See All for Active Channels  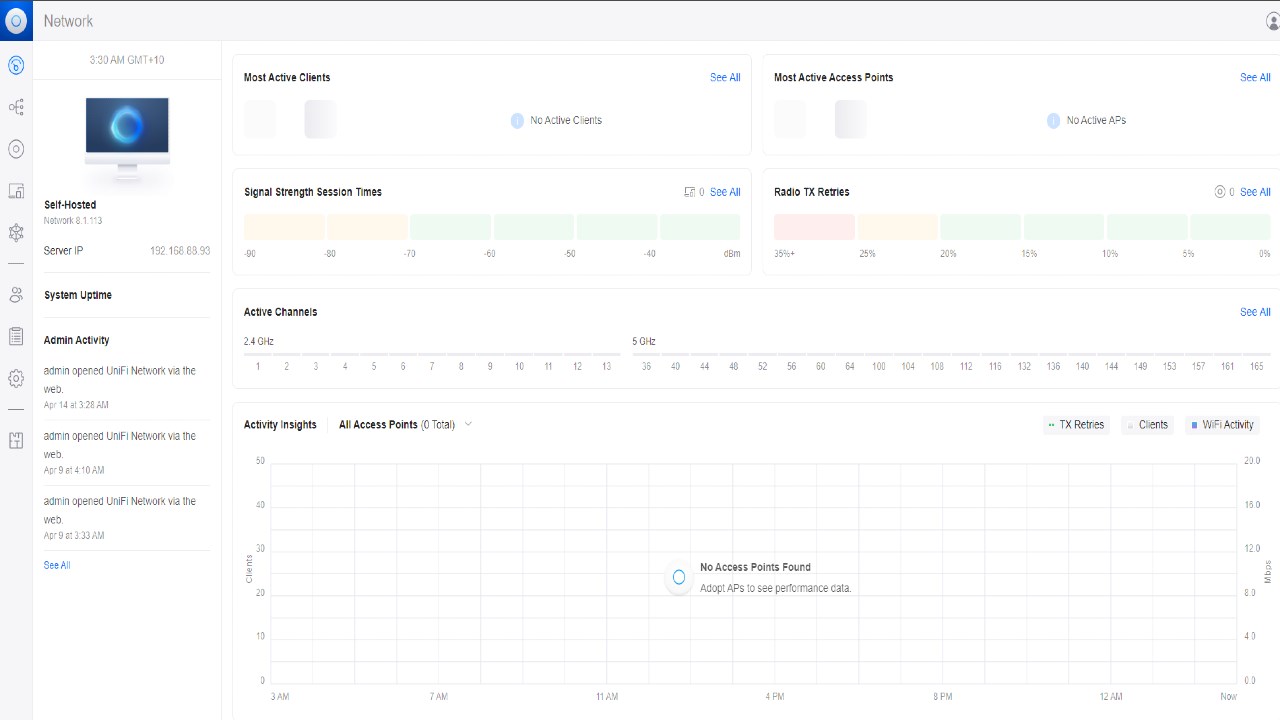1255,312
